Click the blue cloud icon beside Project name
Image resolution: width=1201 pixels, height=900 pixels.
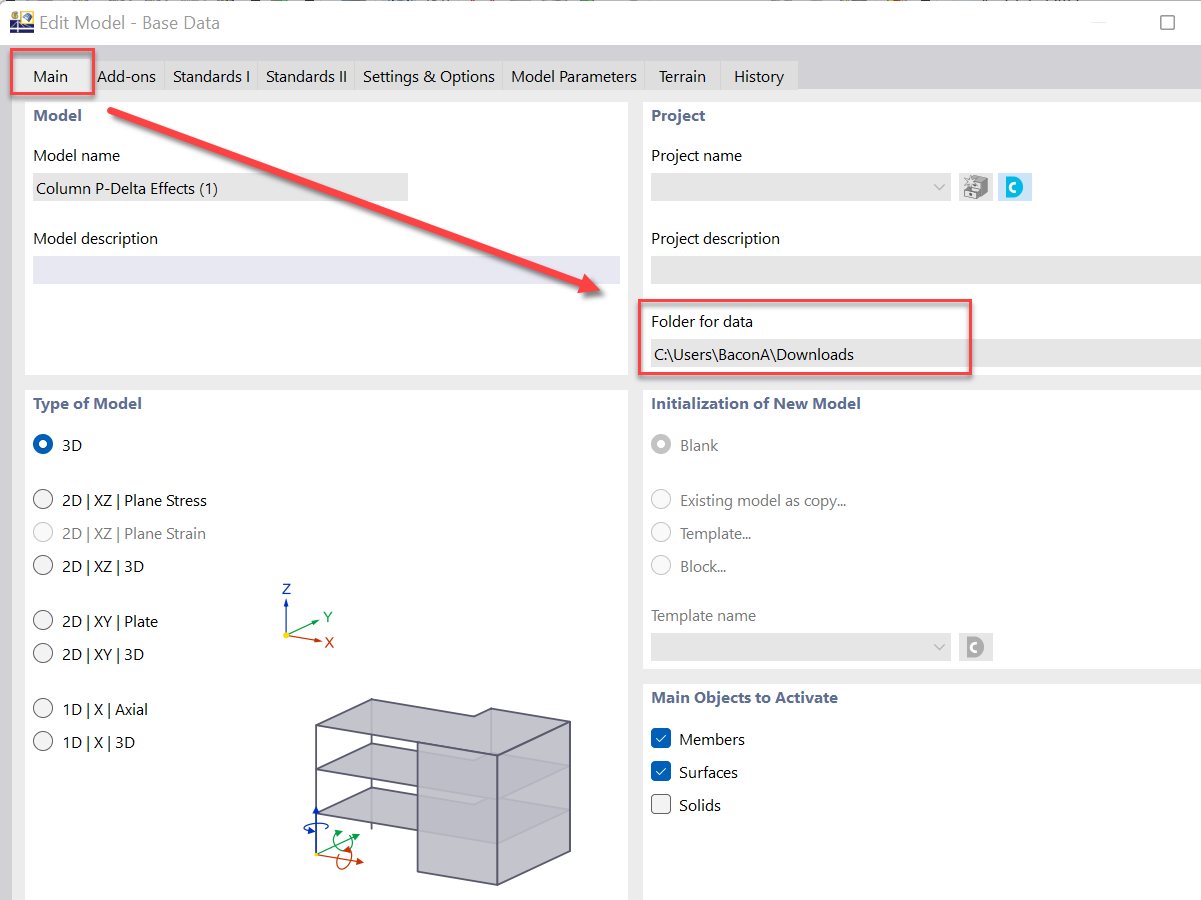click(1014, 187)
